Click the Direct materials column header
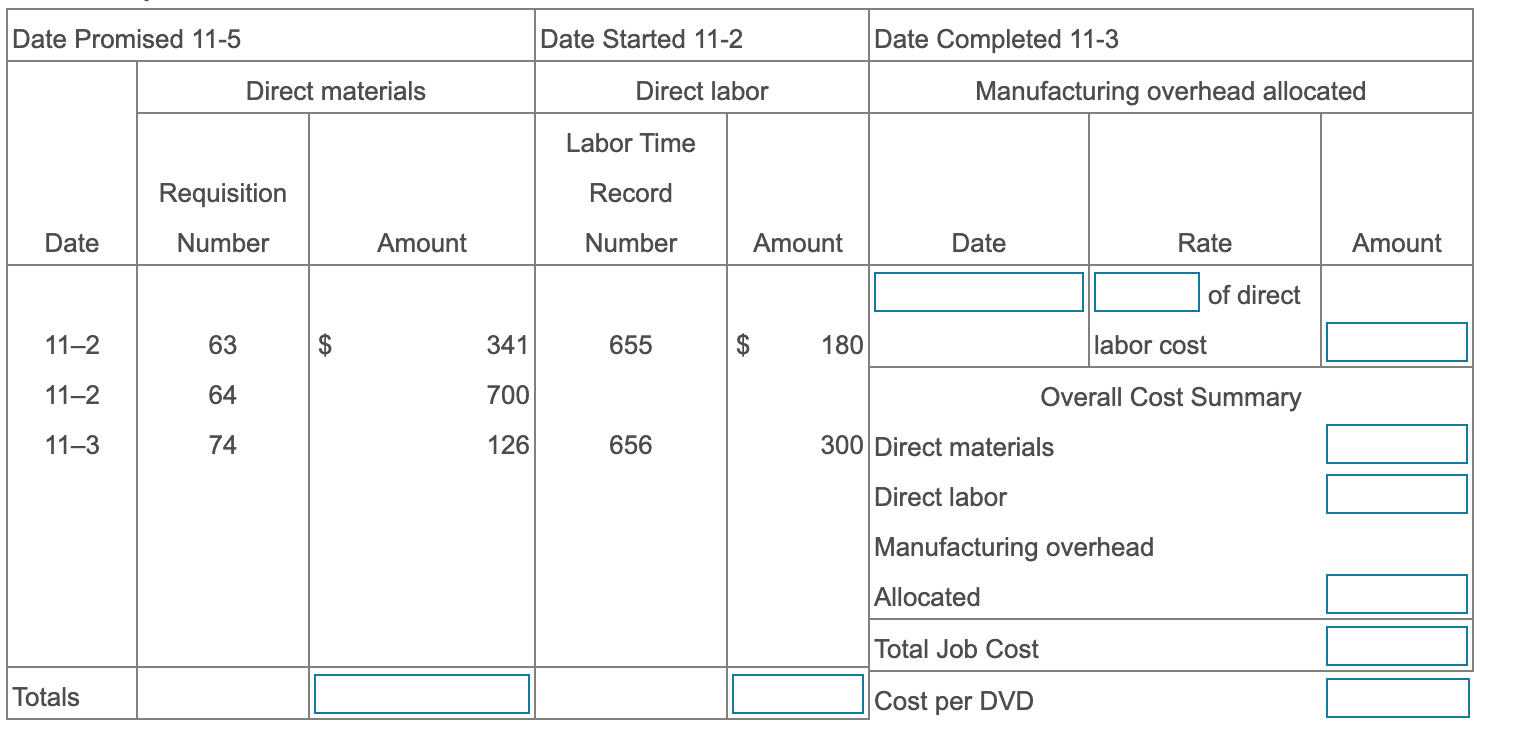Viewport: 1536px width, 740px height. (335, 91)
